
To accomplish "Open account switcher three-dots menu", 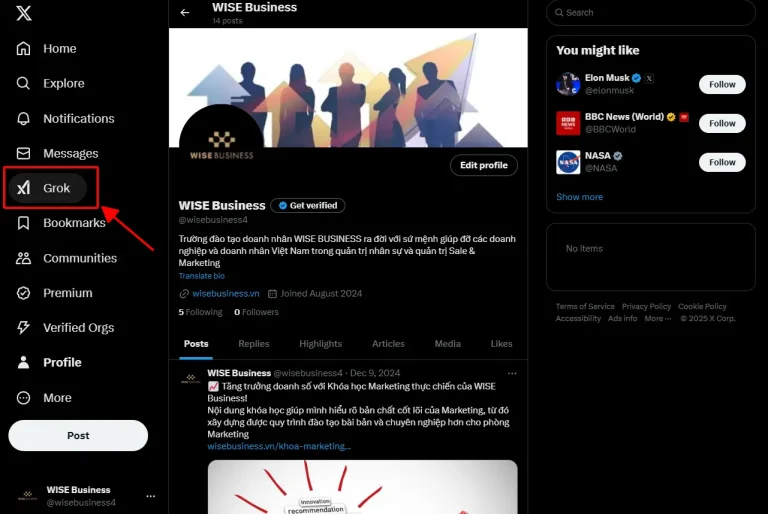I will pos(150,496).
